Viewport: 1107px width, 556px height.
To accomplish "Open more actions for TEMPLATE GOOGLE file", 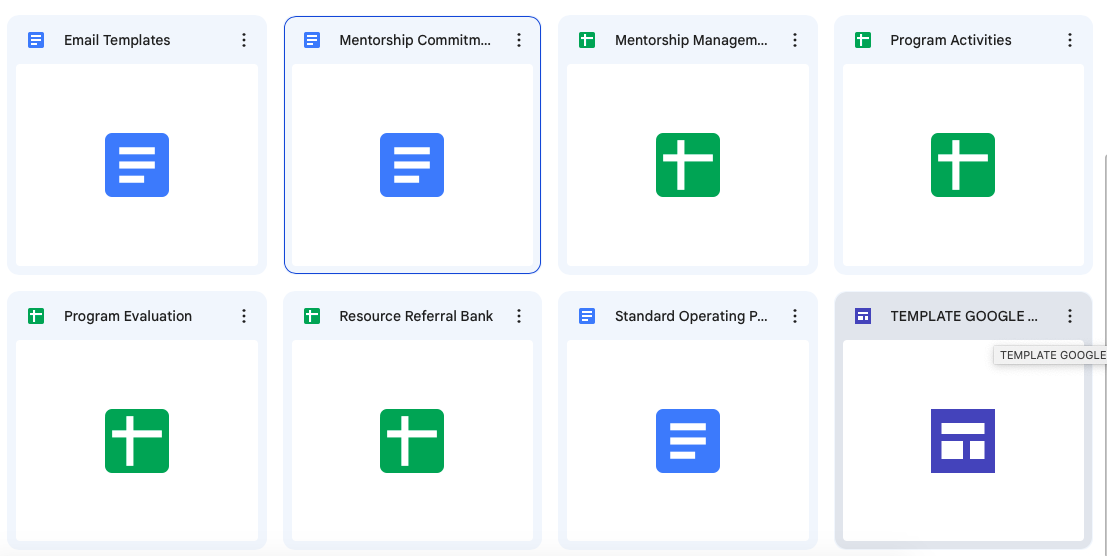I will [1070, 316].
